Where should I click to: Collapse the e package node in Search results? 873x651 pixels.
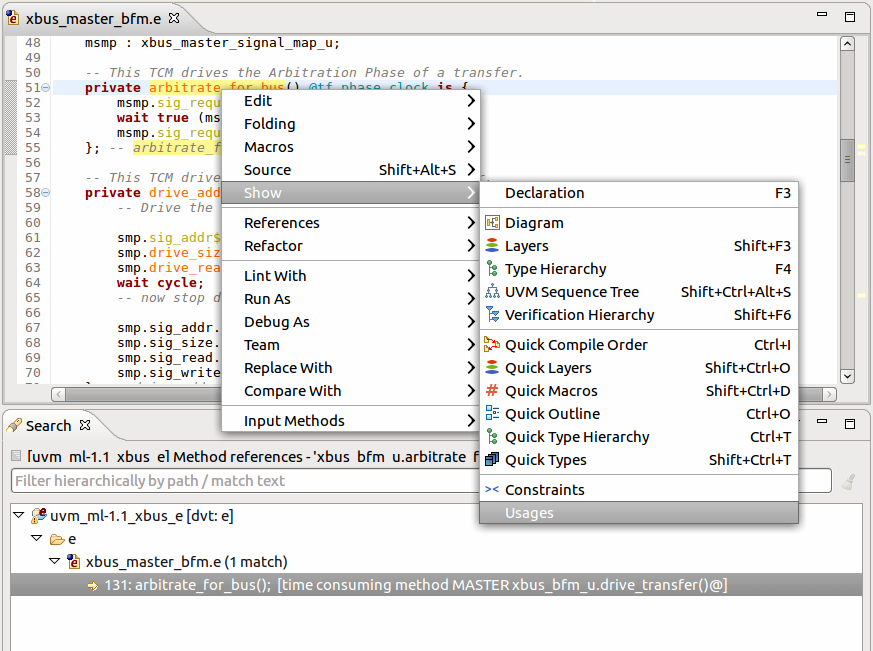click(x=36, y=539)
